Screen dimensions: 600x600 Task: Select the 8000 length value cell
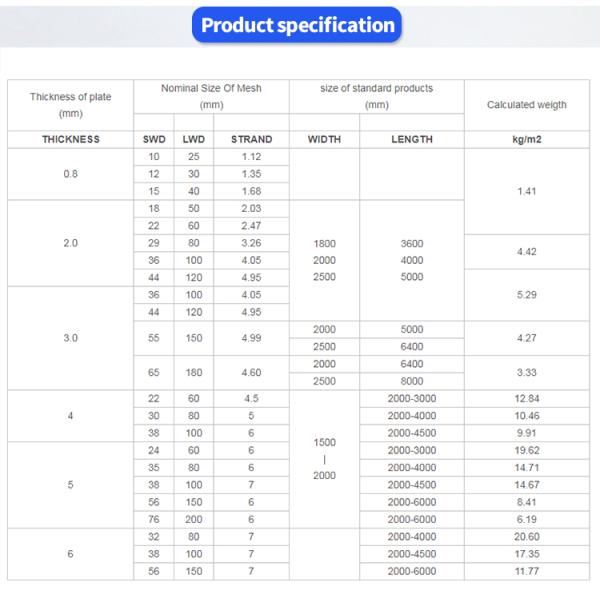click(412, 381)
